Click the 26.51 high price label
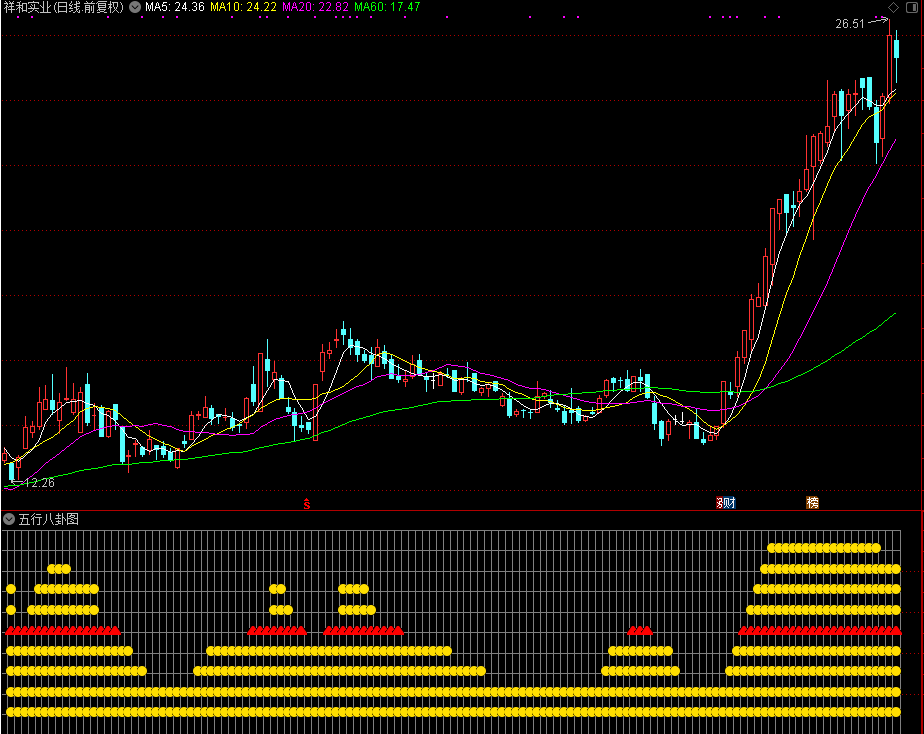This screenshot has width=924, height=734. [x=851, y=24]
